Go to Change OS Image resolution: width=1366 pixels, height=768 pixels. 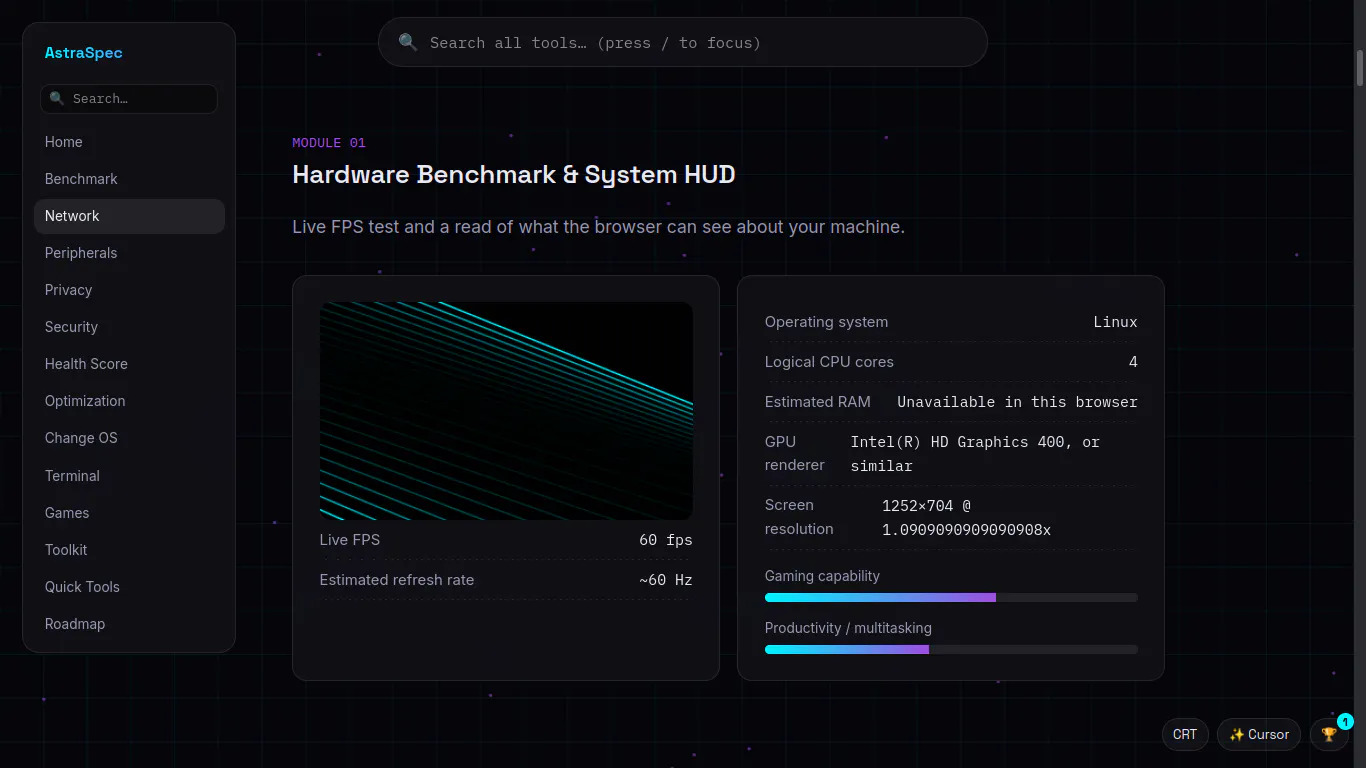(129, 438)
